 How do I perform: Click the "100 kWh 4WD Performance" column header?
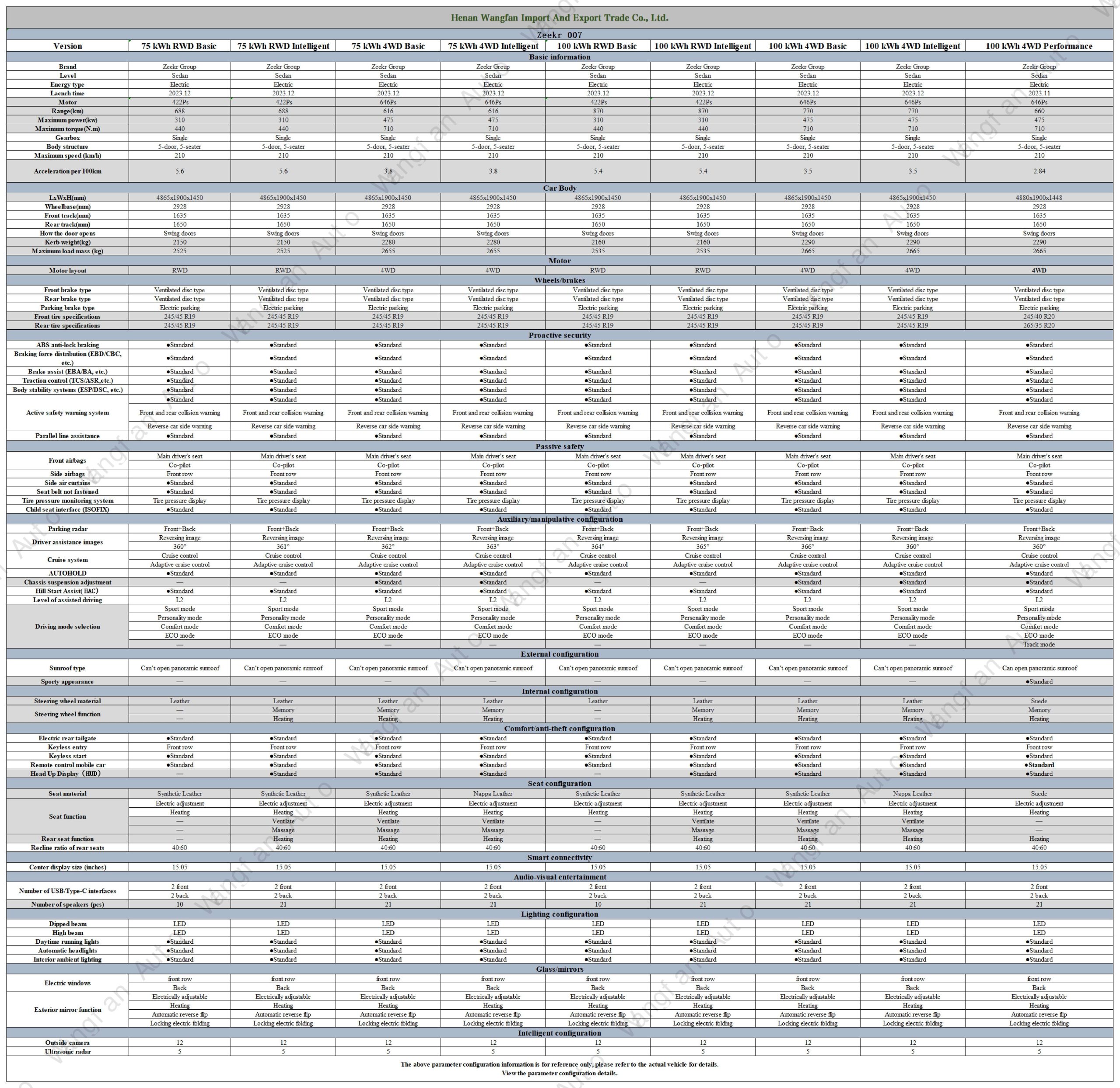(x=1039, y=46)
